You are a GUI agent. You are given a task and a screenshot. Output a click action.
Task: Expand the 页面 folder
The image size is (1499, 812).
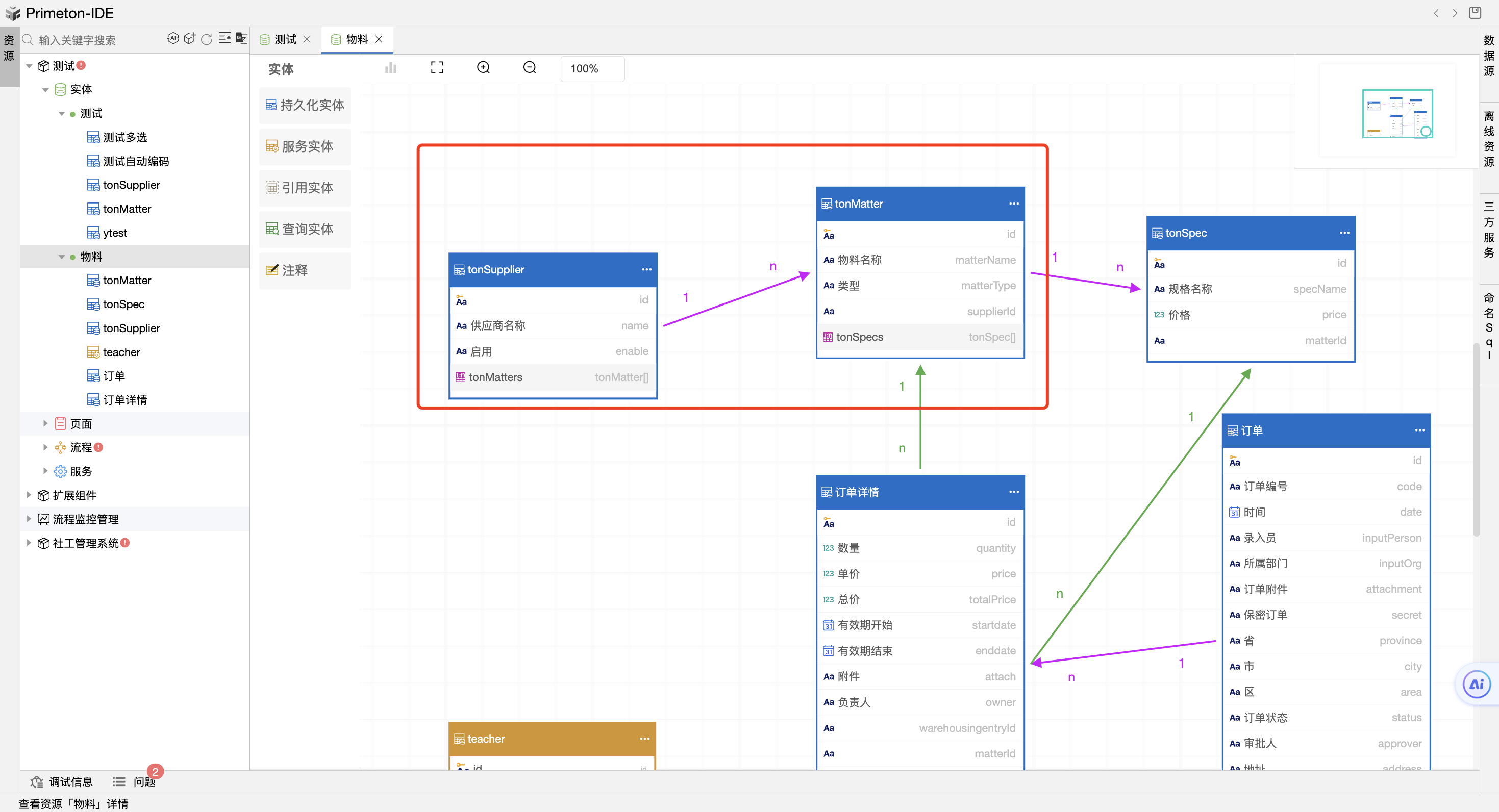(45, 423)
